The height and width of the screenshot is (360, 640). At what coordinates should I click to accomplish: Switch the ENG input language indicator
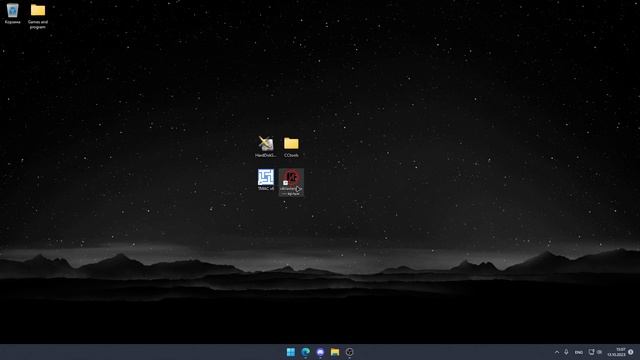(579, 352)
